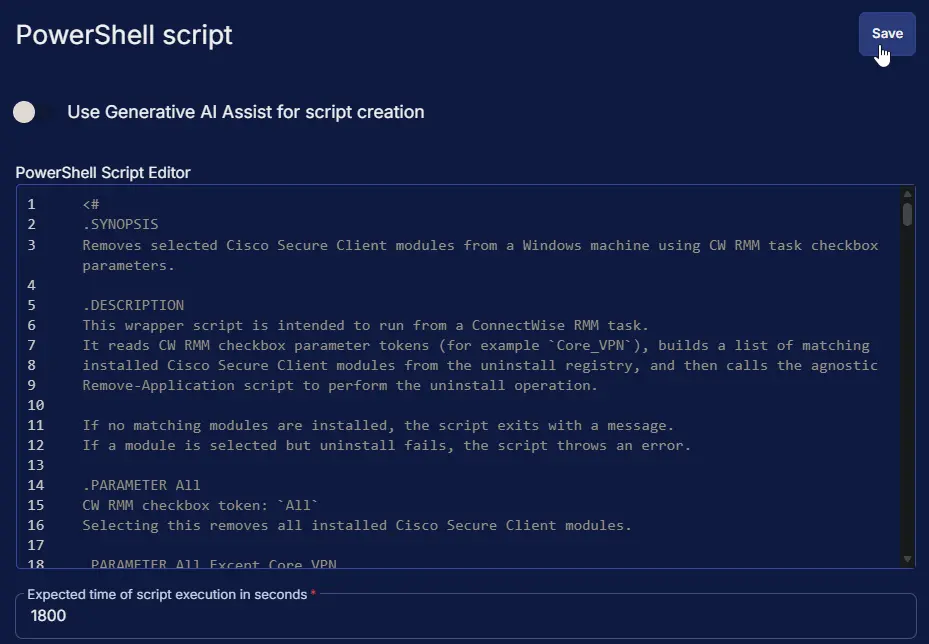Click line 12 about uninstall failing
Viewport: 929px width, 644px height.
point(386,445)
